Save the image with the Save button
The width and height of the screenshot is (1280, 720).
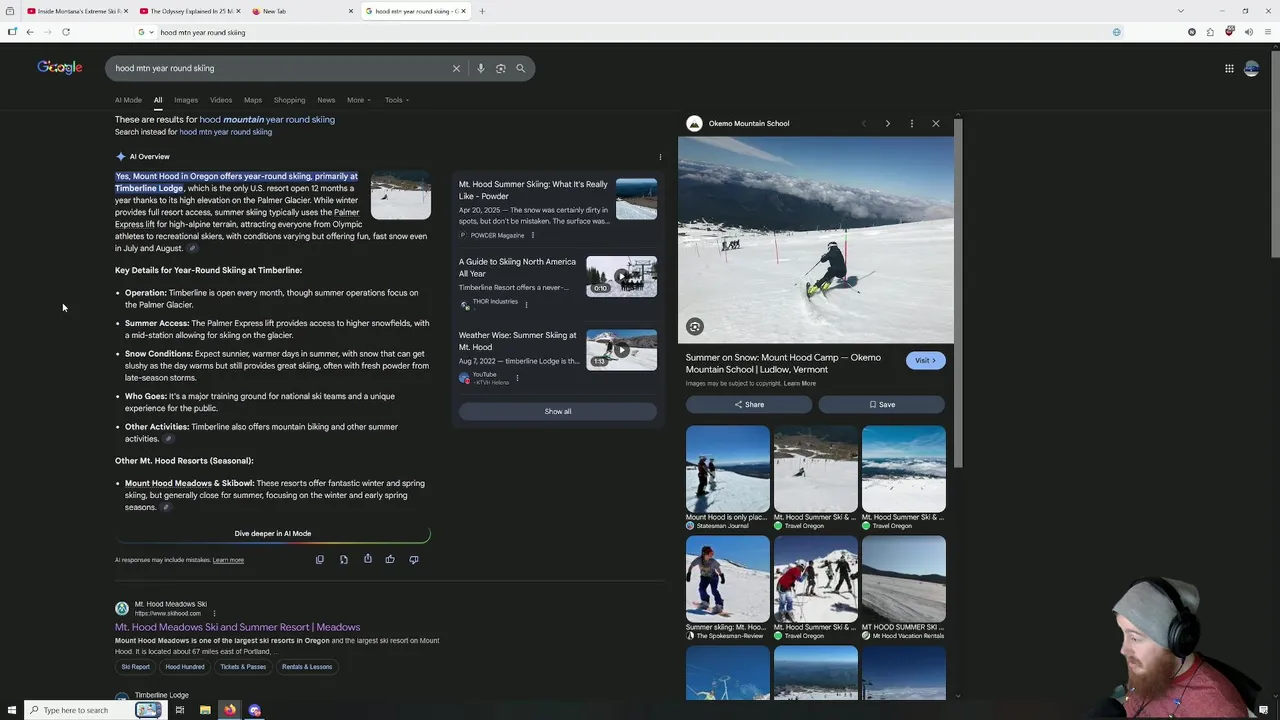(882, 404)
